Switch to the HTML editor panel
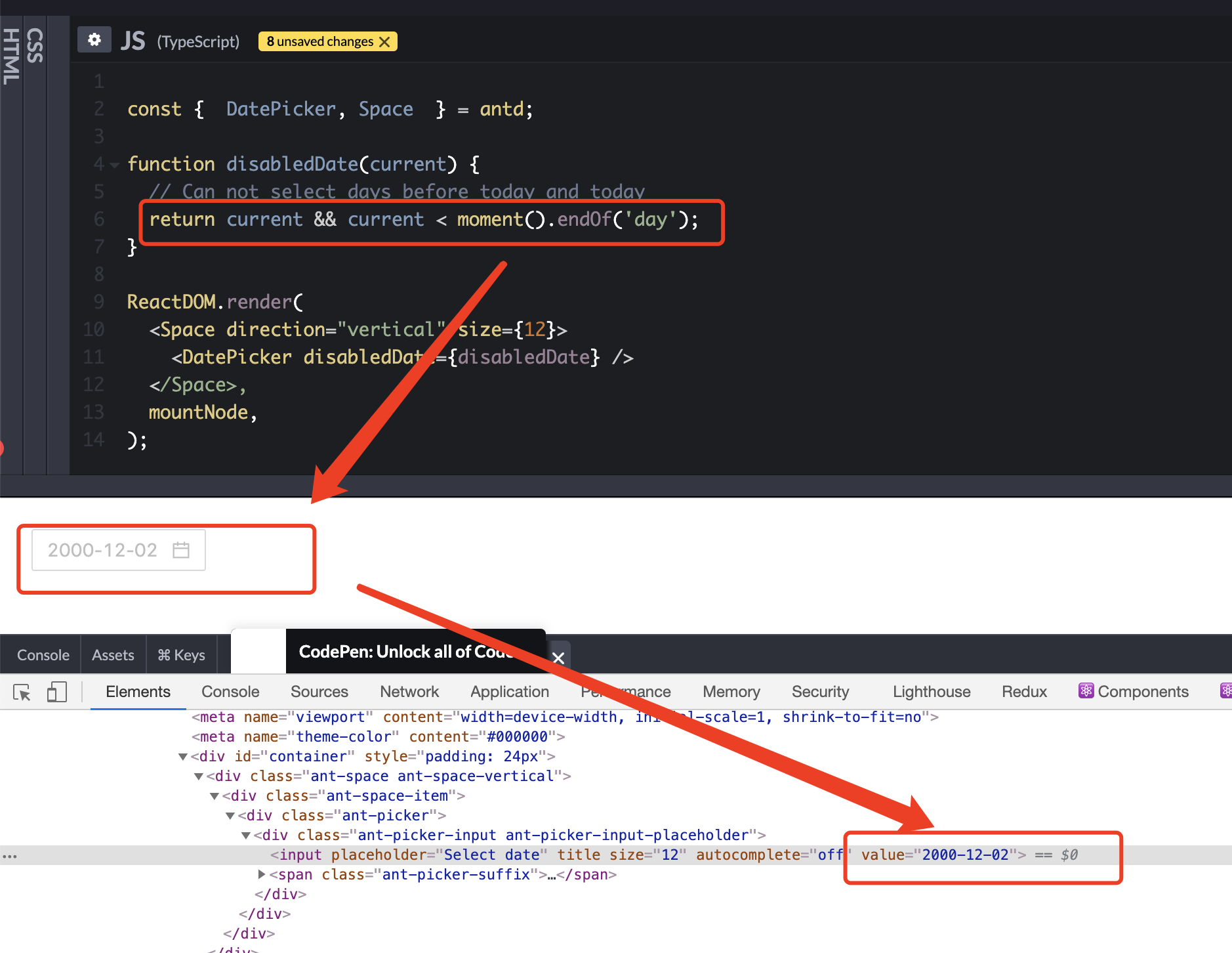The image size is (1232, 953). [11, 56]
